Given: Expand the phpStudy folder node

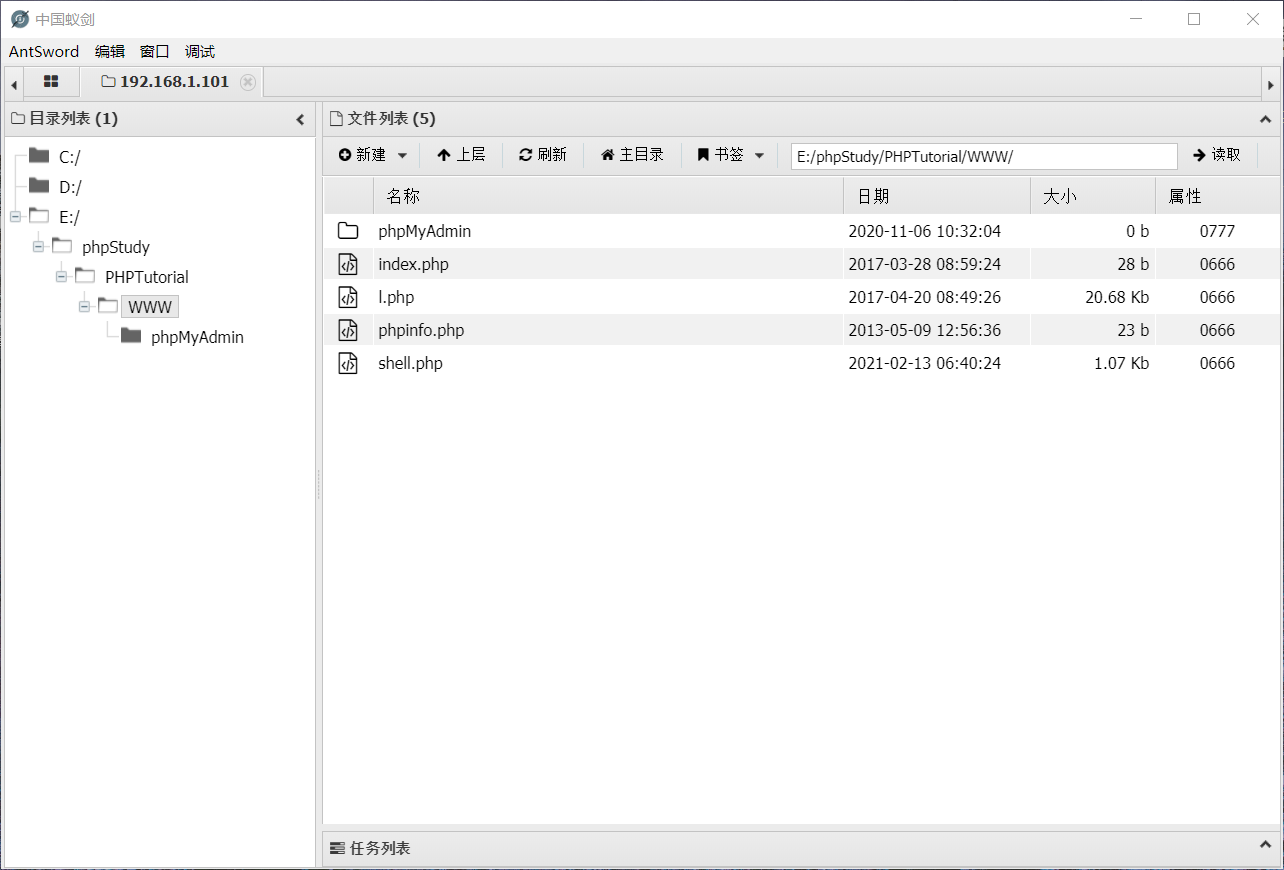Looking at the screenshot, I should pos(37,246).
